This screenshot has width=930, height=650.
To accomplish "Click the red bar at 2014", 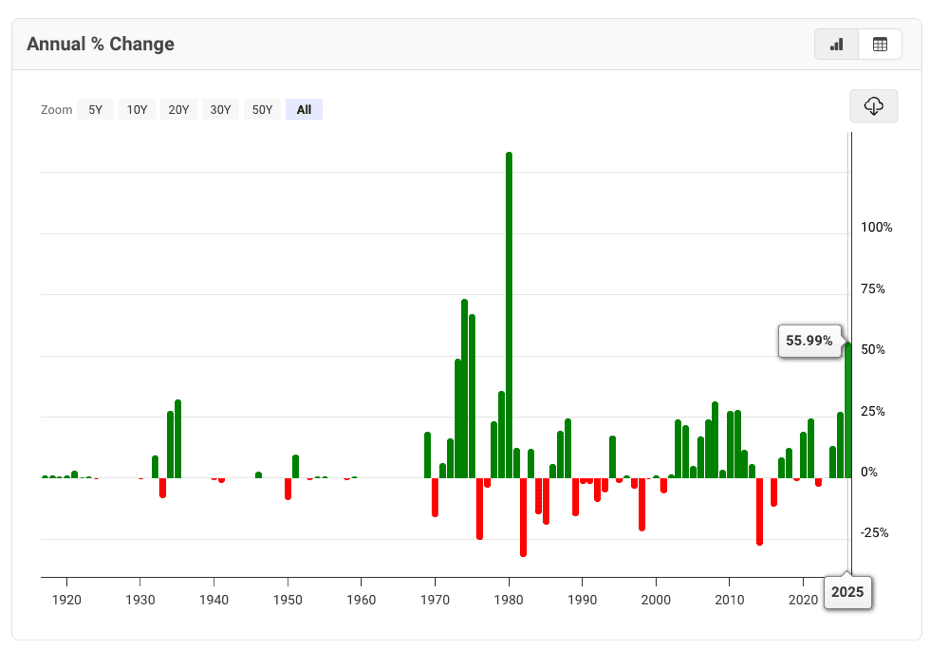I will click(759, 510).
